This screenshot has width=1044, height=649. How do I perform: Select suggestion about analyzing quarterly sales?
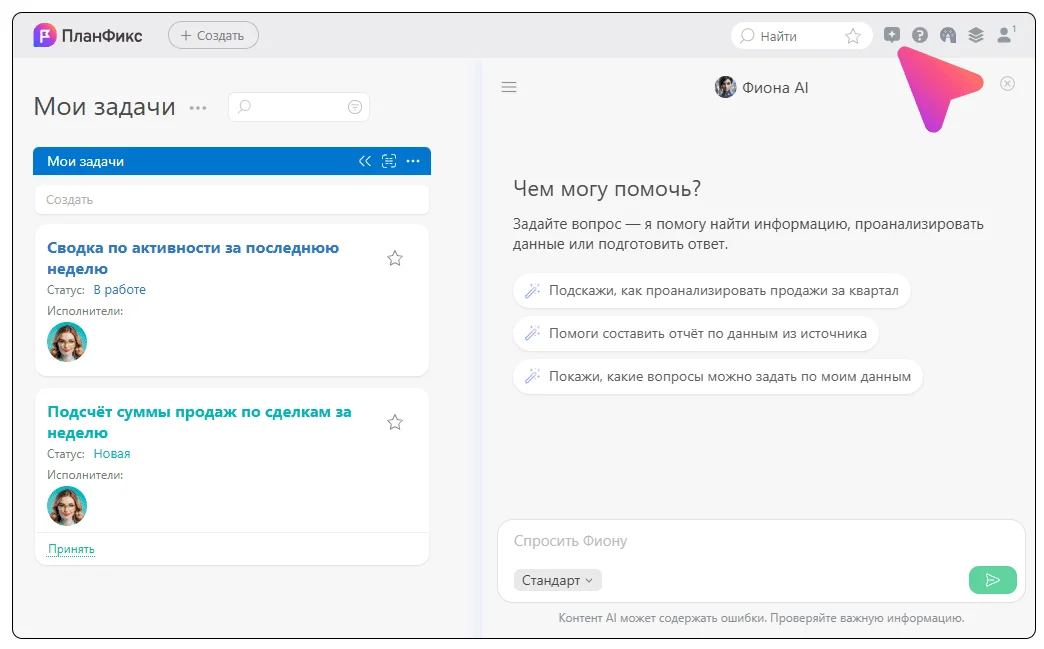[711, 291]
